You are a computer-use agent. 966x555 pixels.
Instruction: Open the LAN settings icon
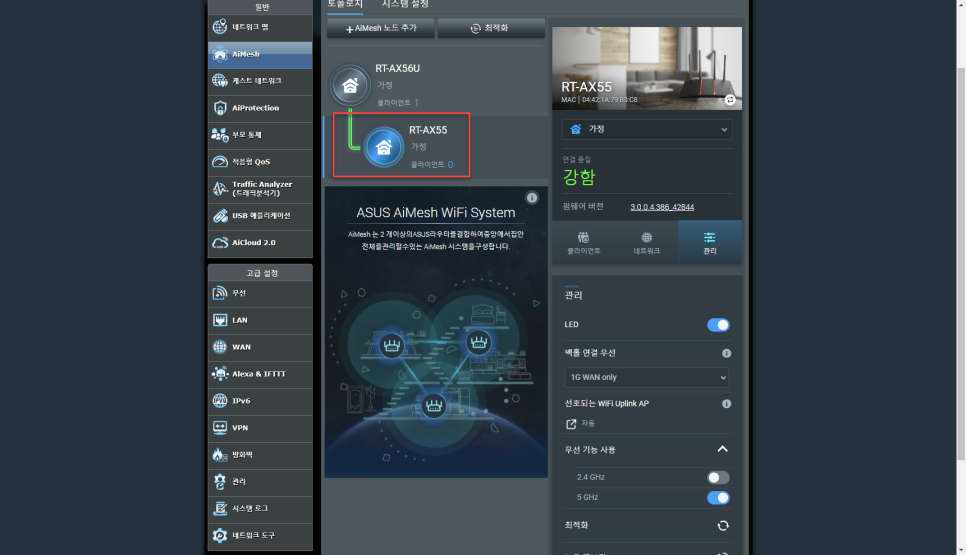[220, 320]
